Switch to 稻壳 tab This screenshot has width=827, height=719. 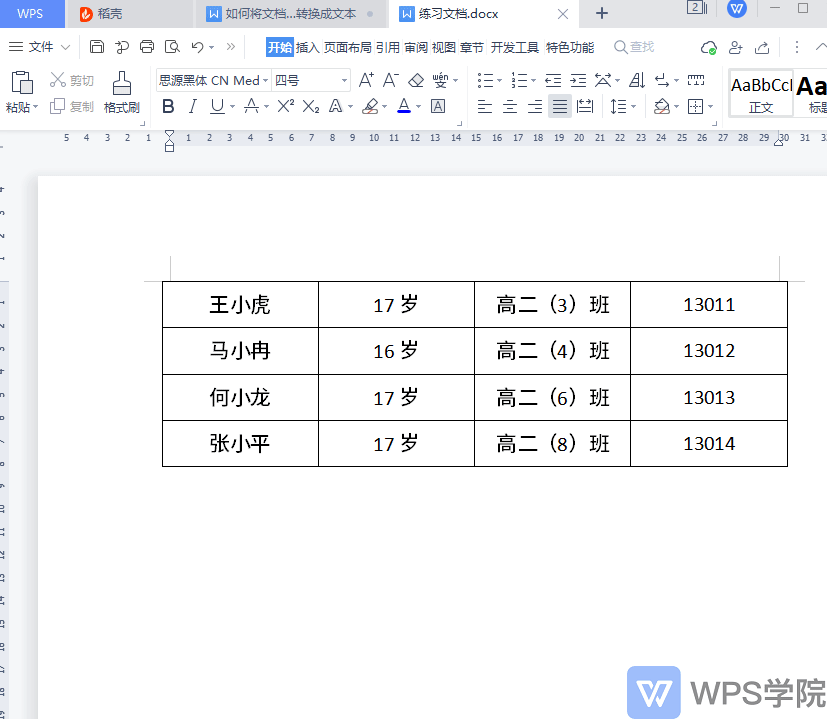129,14
